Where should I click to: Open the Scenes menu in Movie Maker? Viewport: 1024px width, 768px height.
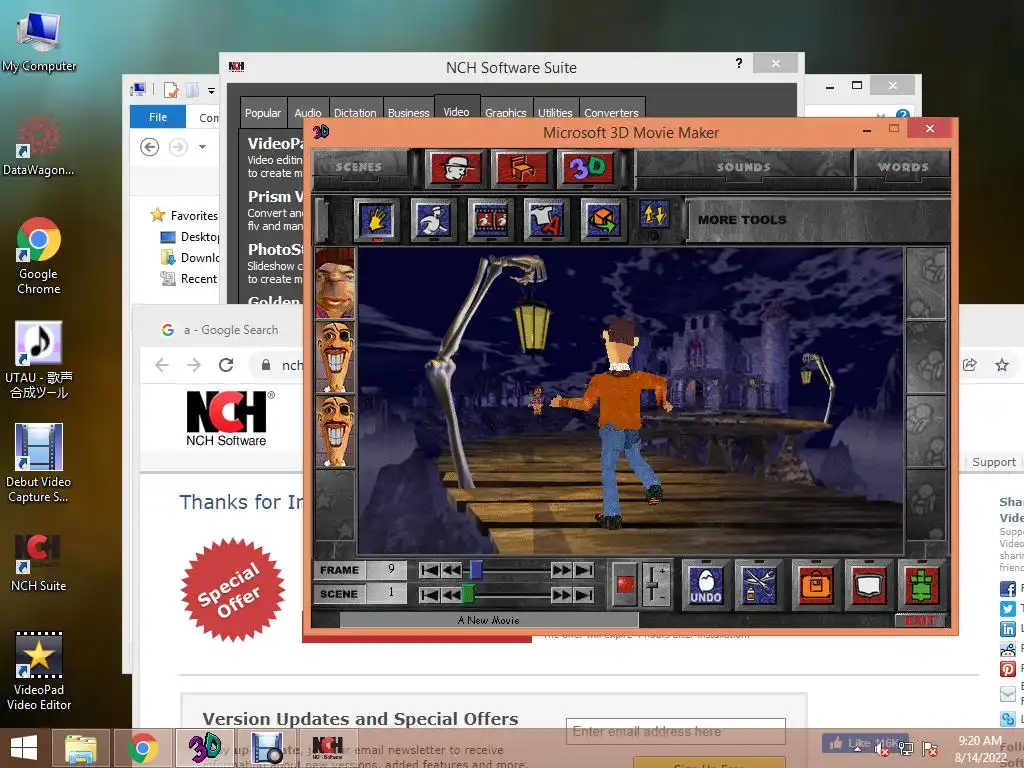pos(359,167)
